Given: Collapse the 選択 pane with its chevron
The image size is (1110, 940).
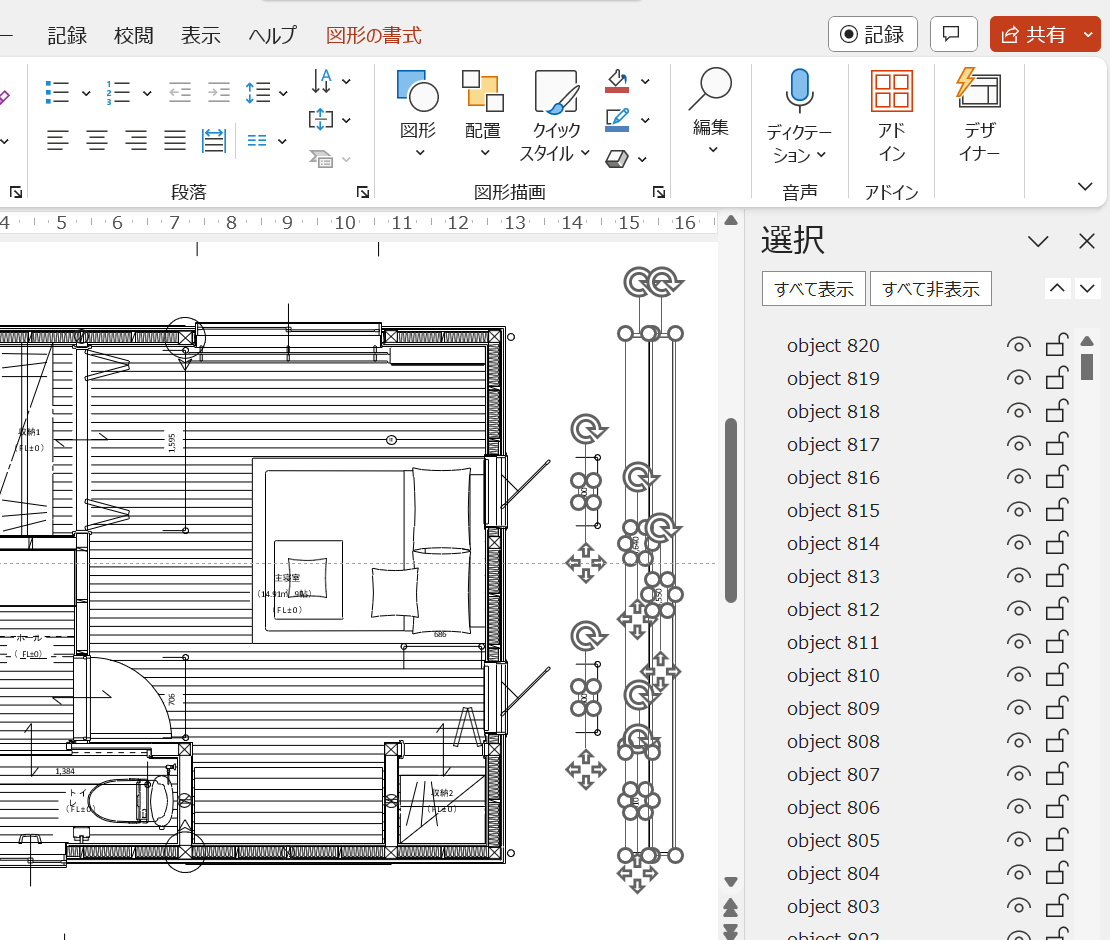Looking at the screenshot, I should click(1038, 241).
